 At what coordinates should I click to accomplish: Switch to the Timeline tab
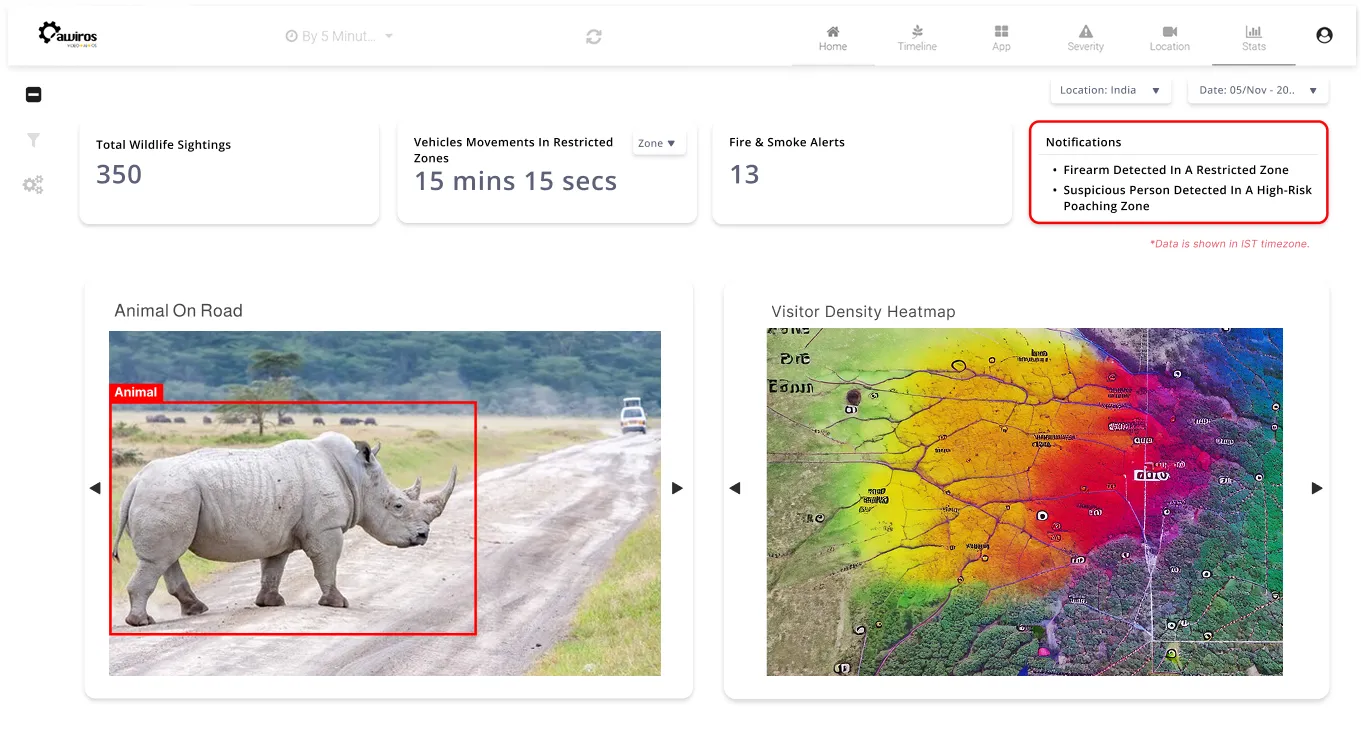(x=917, y=38)
